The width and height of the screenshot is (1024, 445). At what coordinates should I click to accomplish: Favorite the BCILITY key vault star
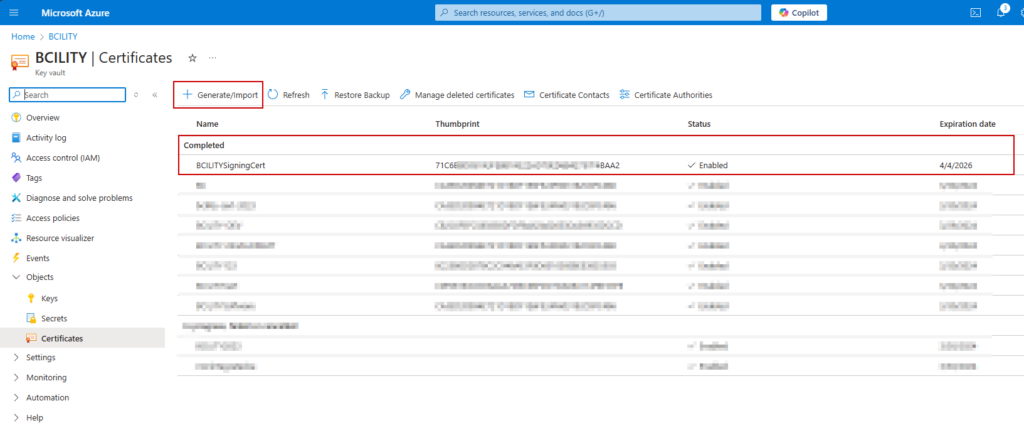192,58
